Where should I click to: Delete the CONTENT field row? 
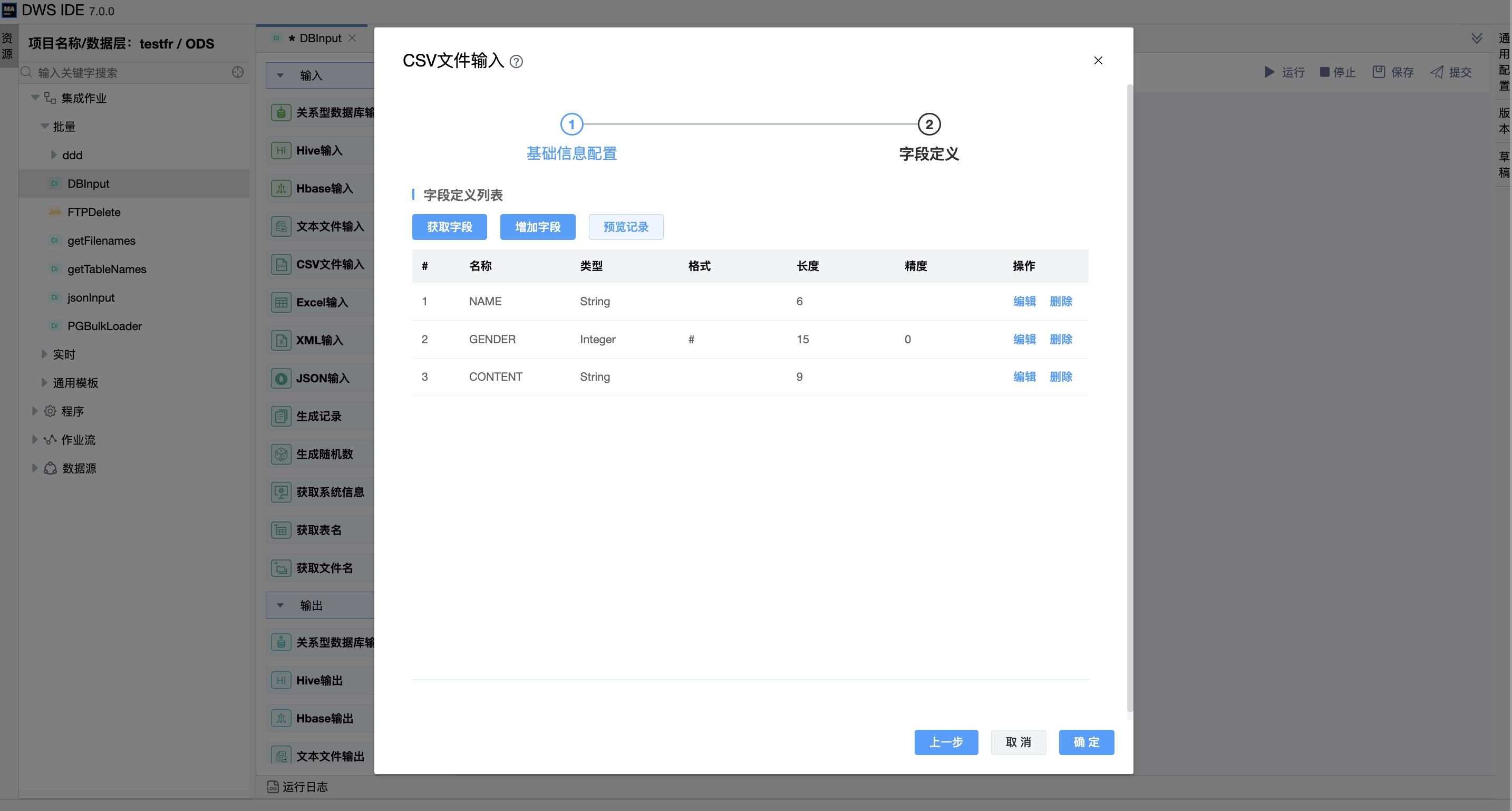(x=1061, y=376)
